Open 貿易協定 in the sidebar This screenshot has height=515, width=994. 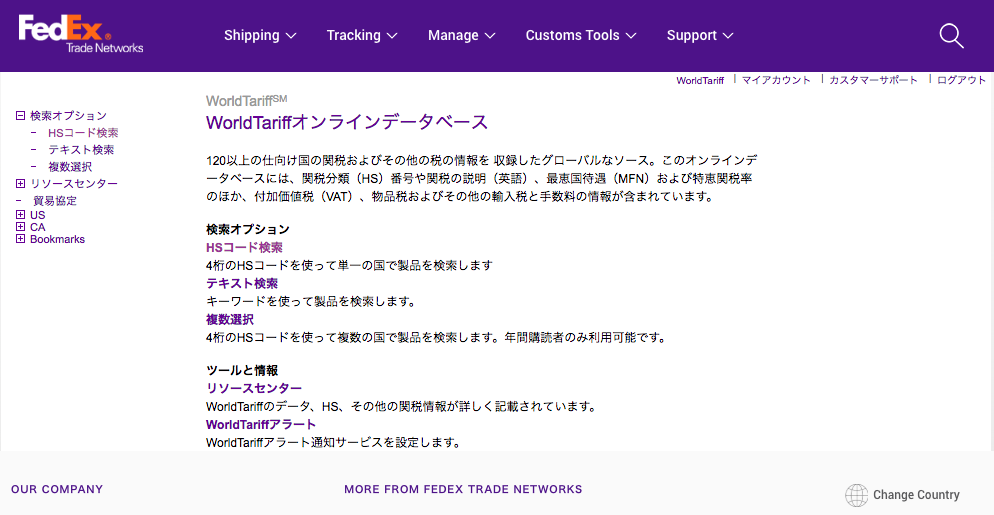[x=55, y=201]
